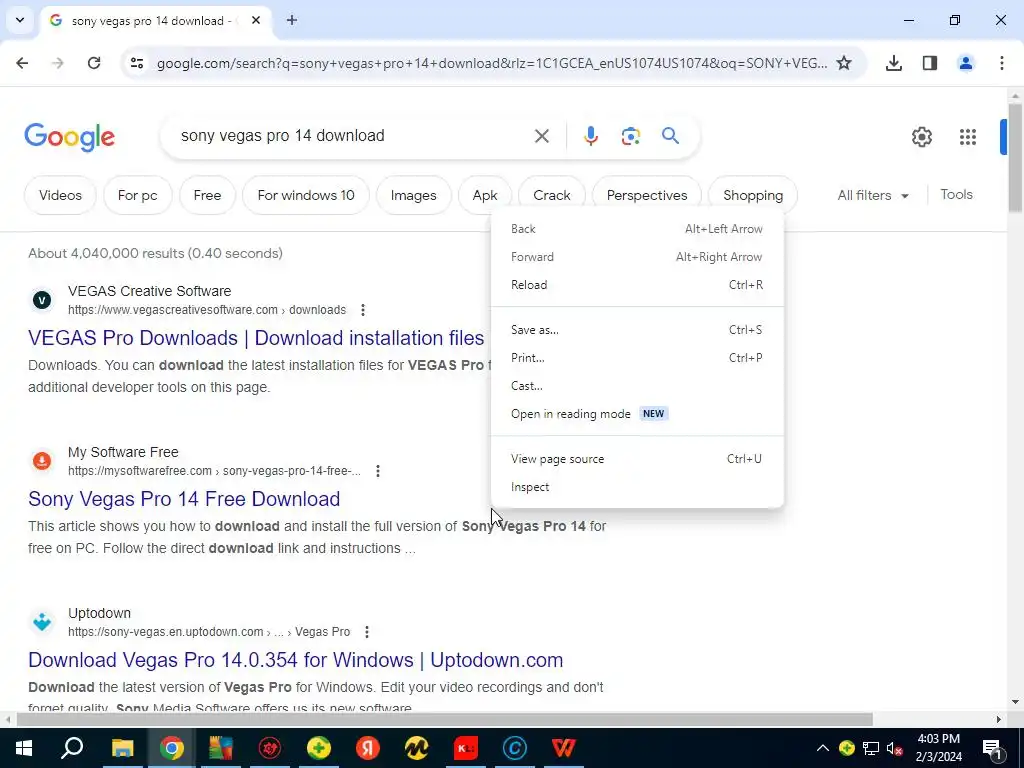Open Chrome three-dot menu

[x=1002, y=63]
